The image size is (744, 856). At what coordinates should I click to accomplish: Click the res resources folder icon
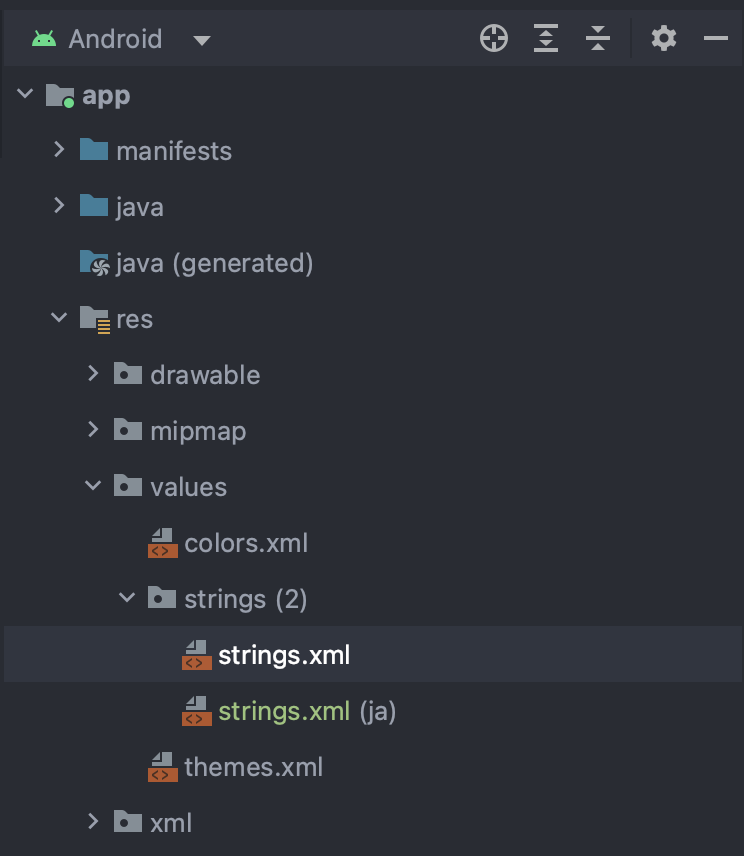tap(95, 319)
